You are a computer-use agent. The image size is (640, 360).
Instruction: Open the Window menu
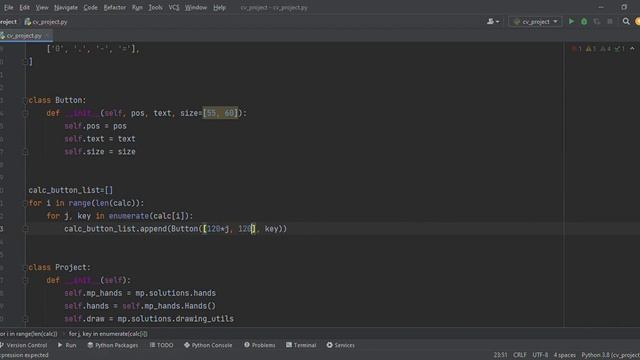[x=196, y=7]
